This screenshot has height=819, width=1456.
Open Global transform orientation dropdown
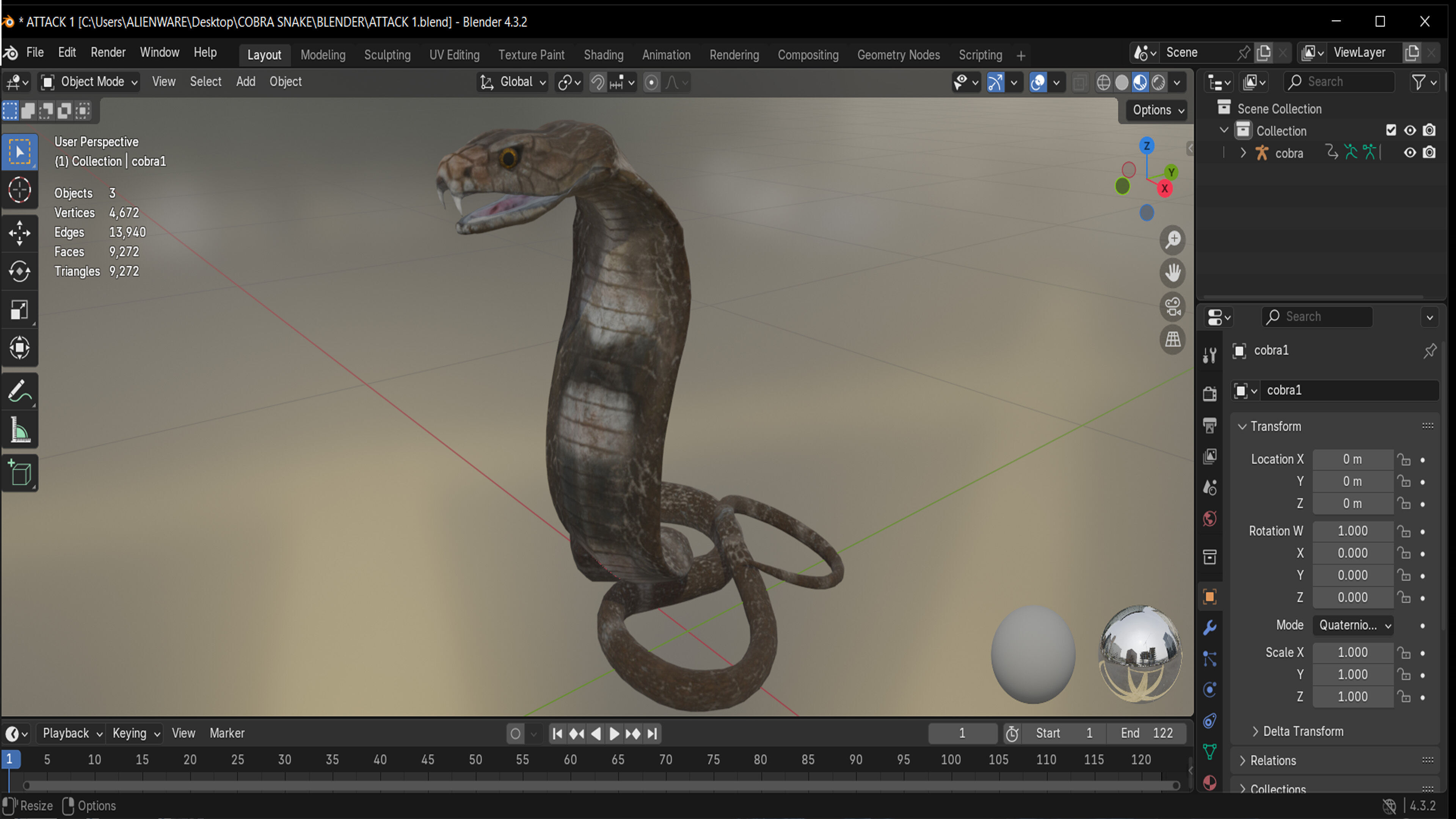[x=513, y=82]
